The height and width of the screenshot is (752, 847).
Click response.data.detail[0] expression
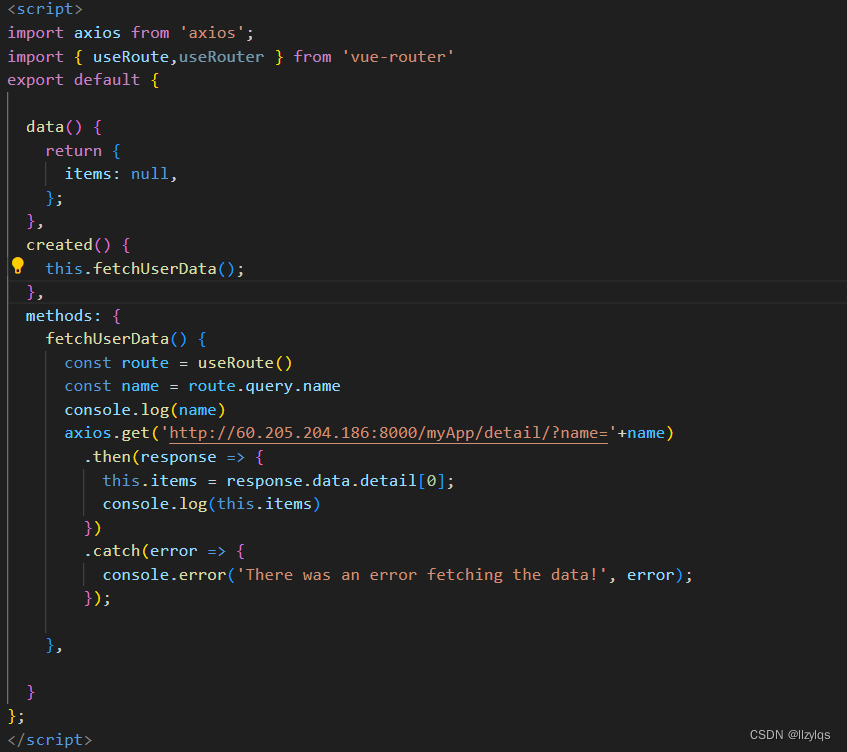(335, 481)
